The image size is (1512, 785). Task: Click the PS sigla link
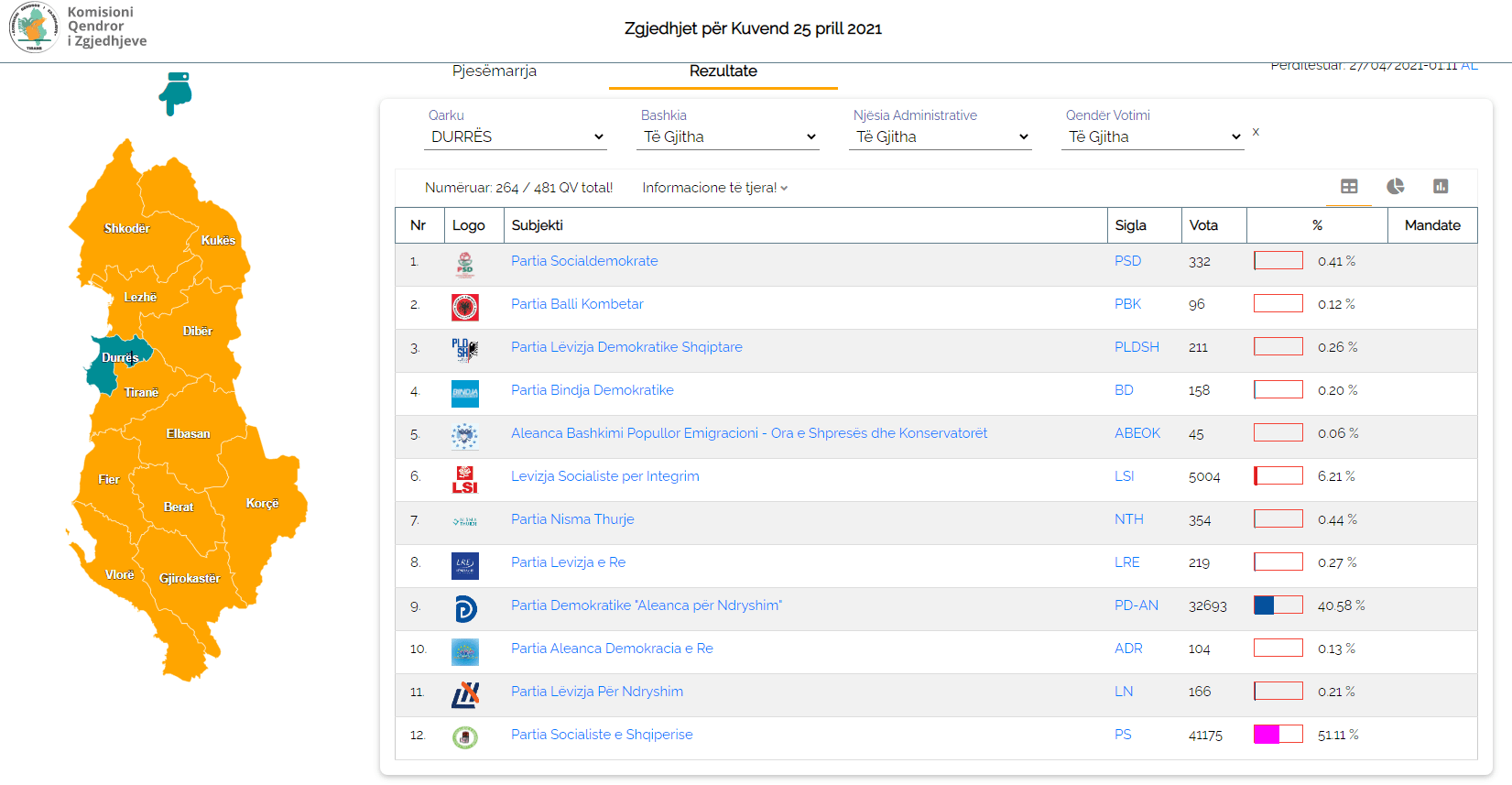point(1123,735)
